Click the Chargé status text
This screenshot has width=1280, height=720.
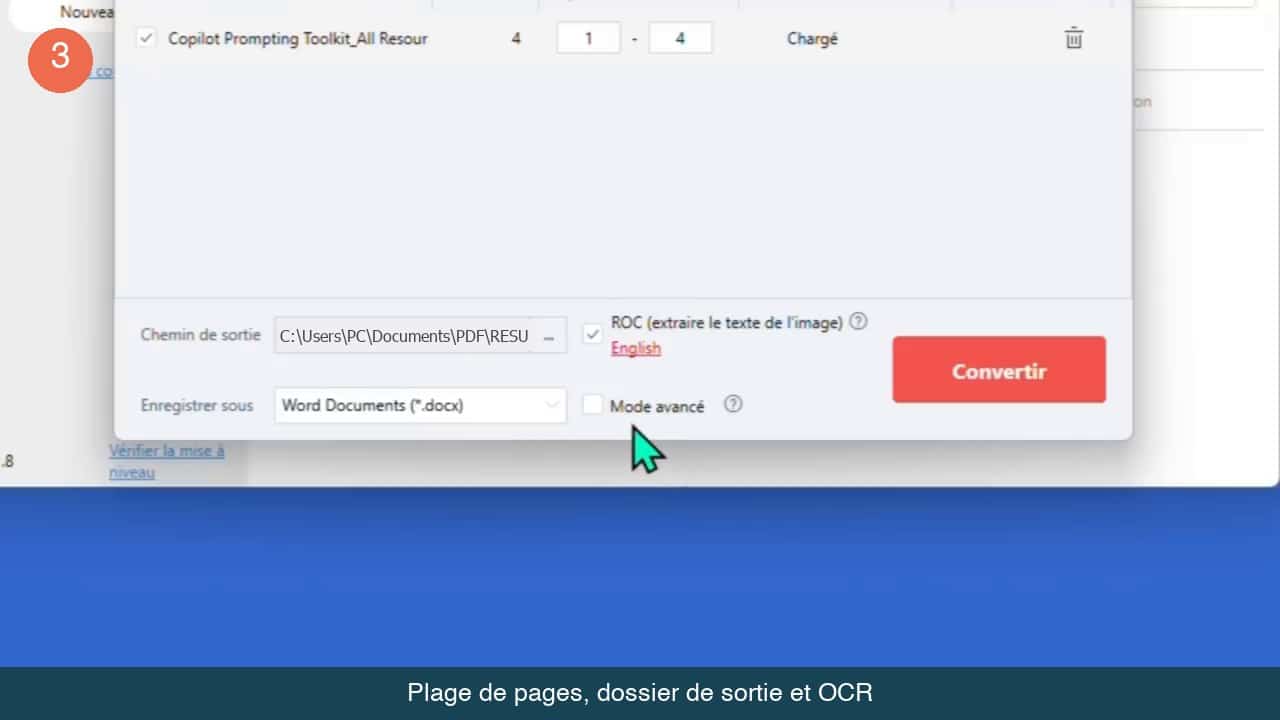[812, 39]
